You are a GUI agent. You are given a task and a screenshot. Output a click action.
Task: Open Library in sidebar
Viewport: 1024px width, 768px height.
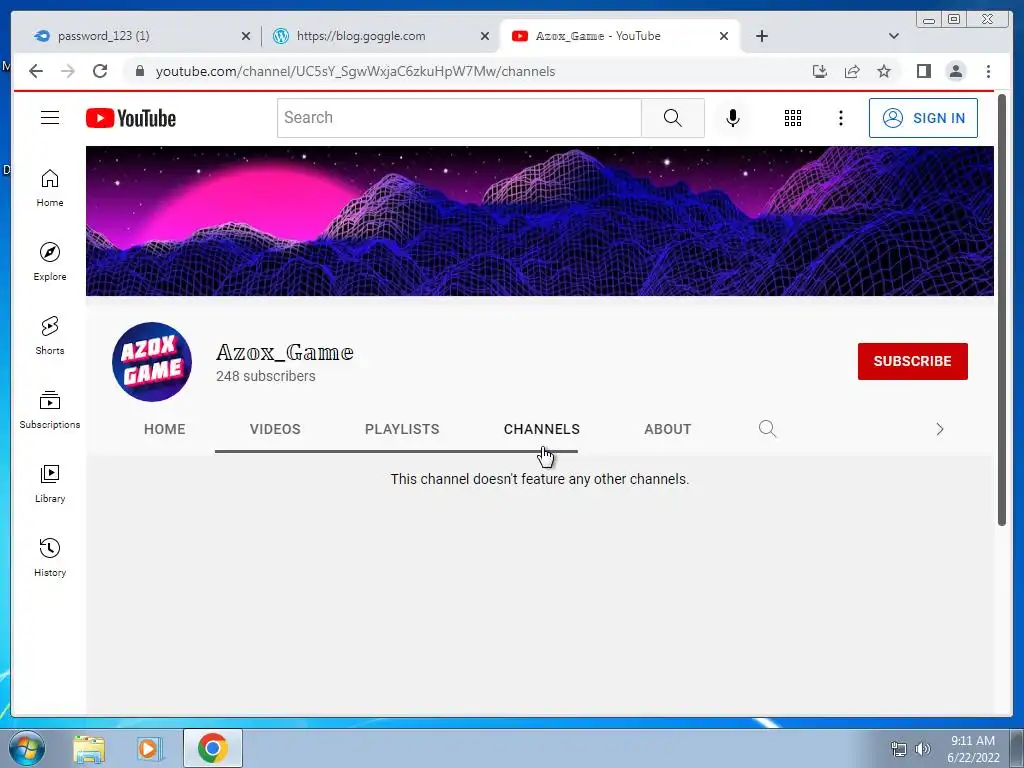[50, 483]
